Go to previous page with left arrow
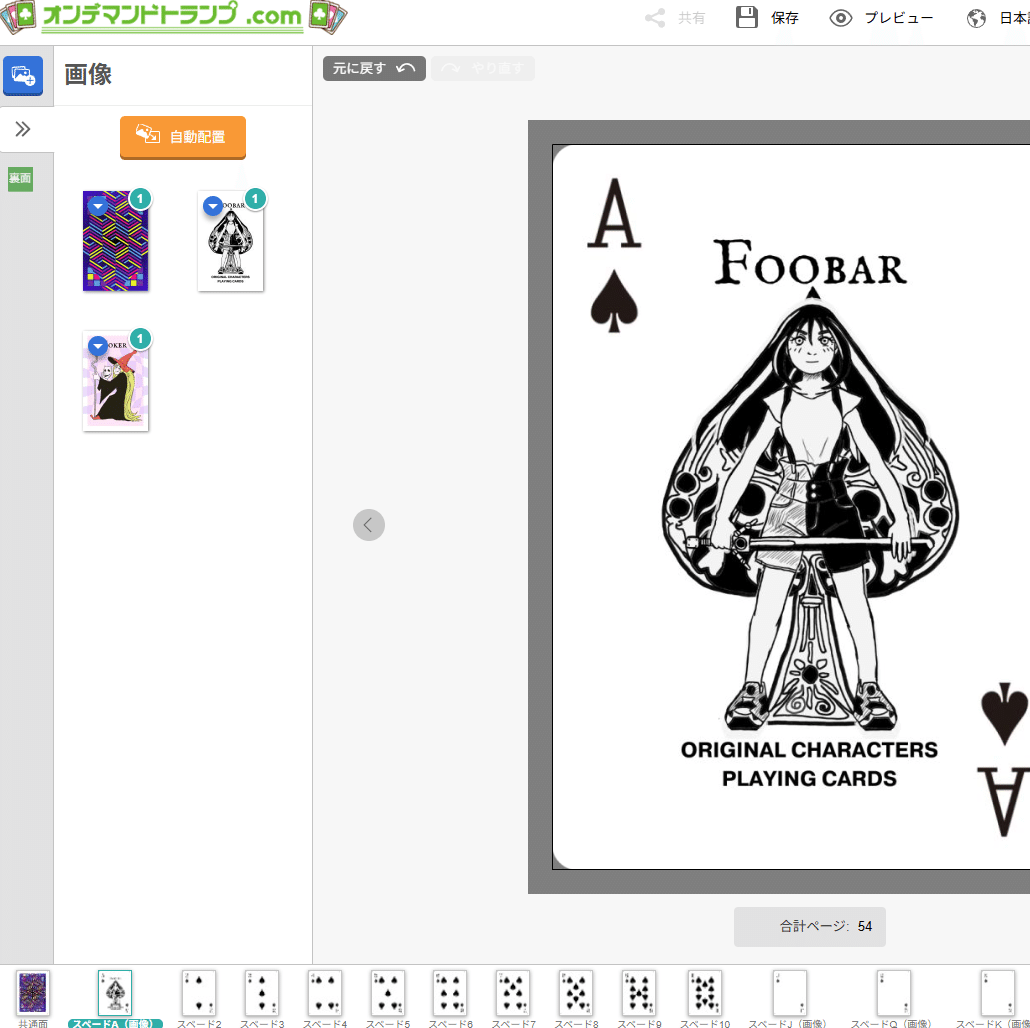Viewport: 1030px width, 1028px height. 369,525
